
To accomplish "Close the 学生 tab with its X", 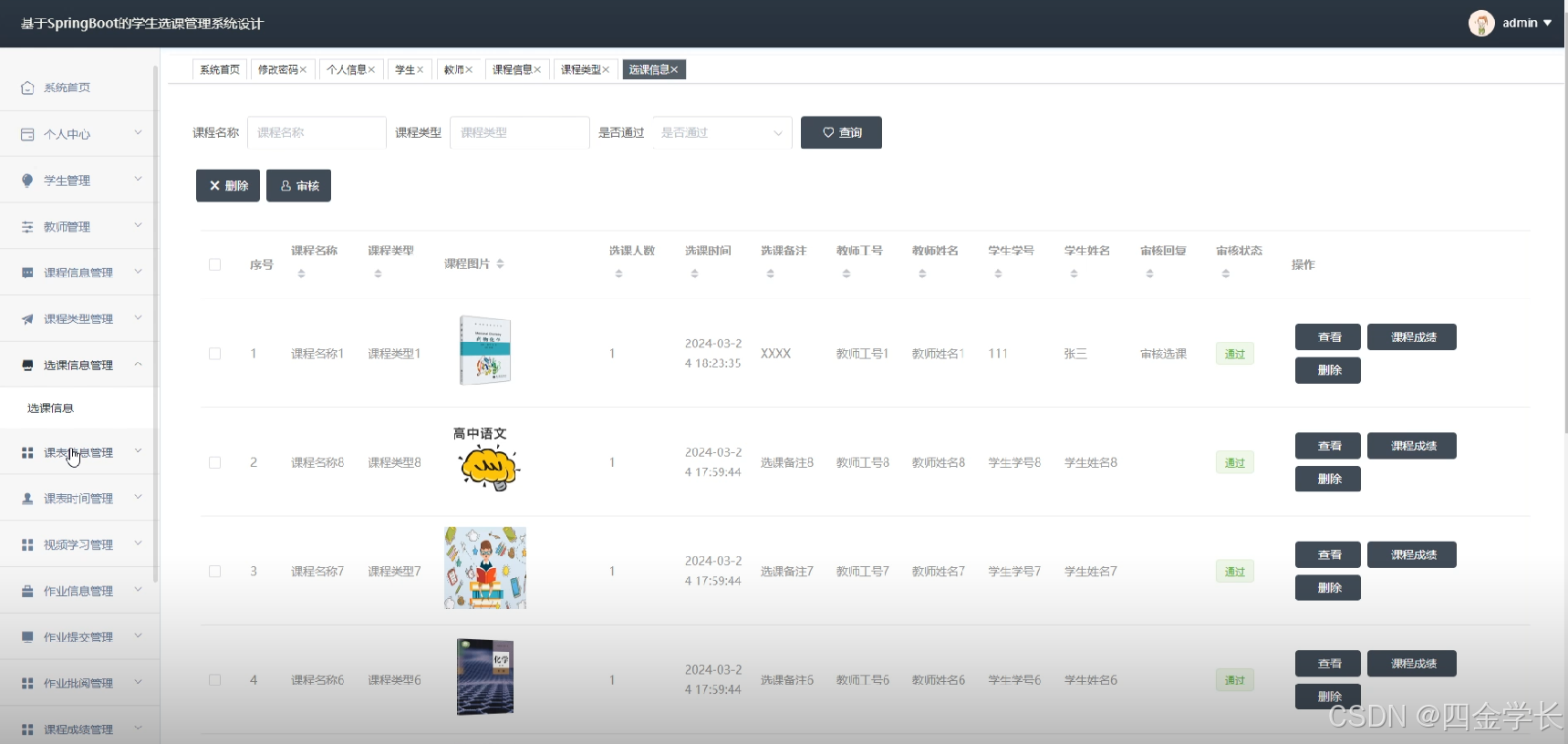I will coord(421,70).
